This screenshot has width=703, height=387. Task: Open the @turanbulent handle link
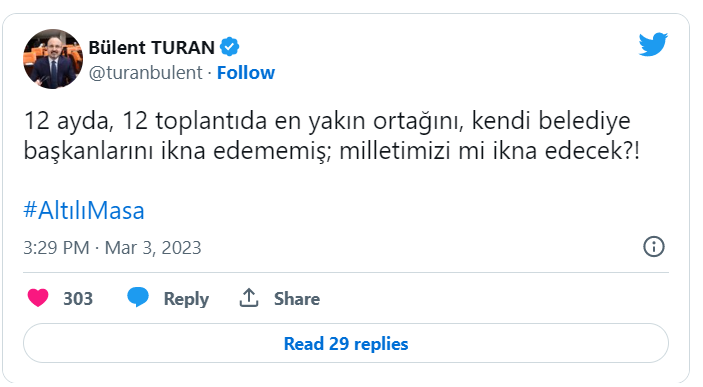point(145,73)
